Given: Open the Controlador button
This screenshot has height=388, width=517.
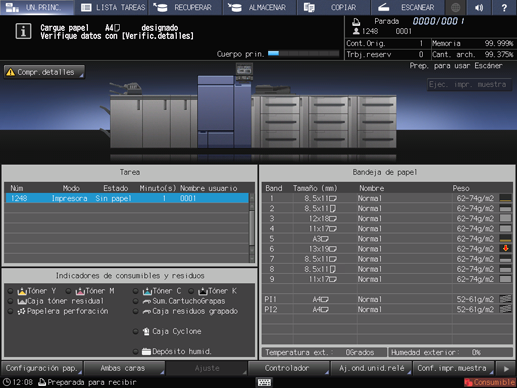Looking at the screenshot, I should (289, 368).
